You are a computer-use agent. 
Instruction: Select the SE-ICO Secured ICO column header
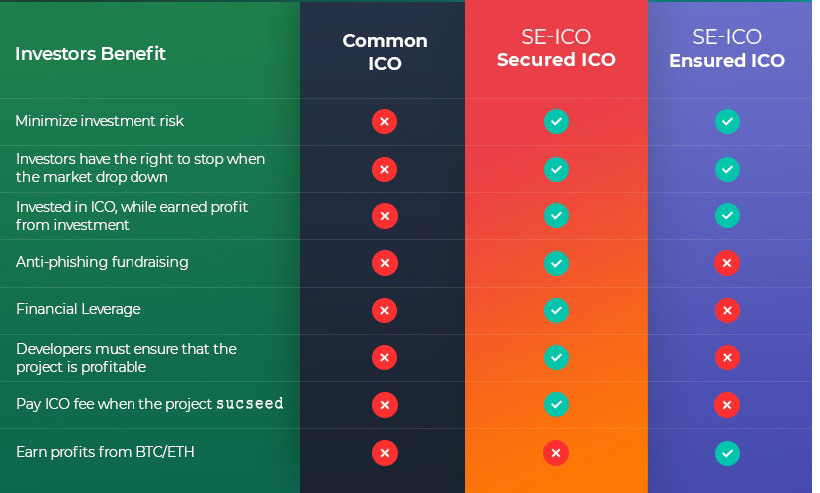coord(556,48)
